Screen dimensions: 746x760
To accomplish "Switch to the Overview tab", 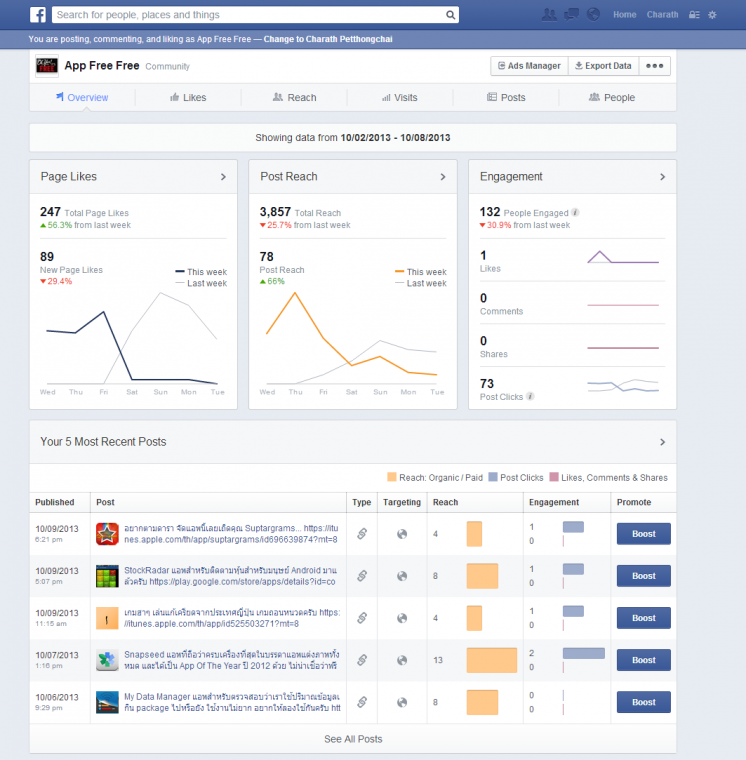I will coord(82,97).
